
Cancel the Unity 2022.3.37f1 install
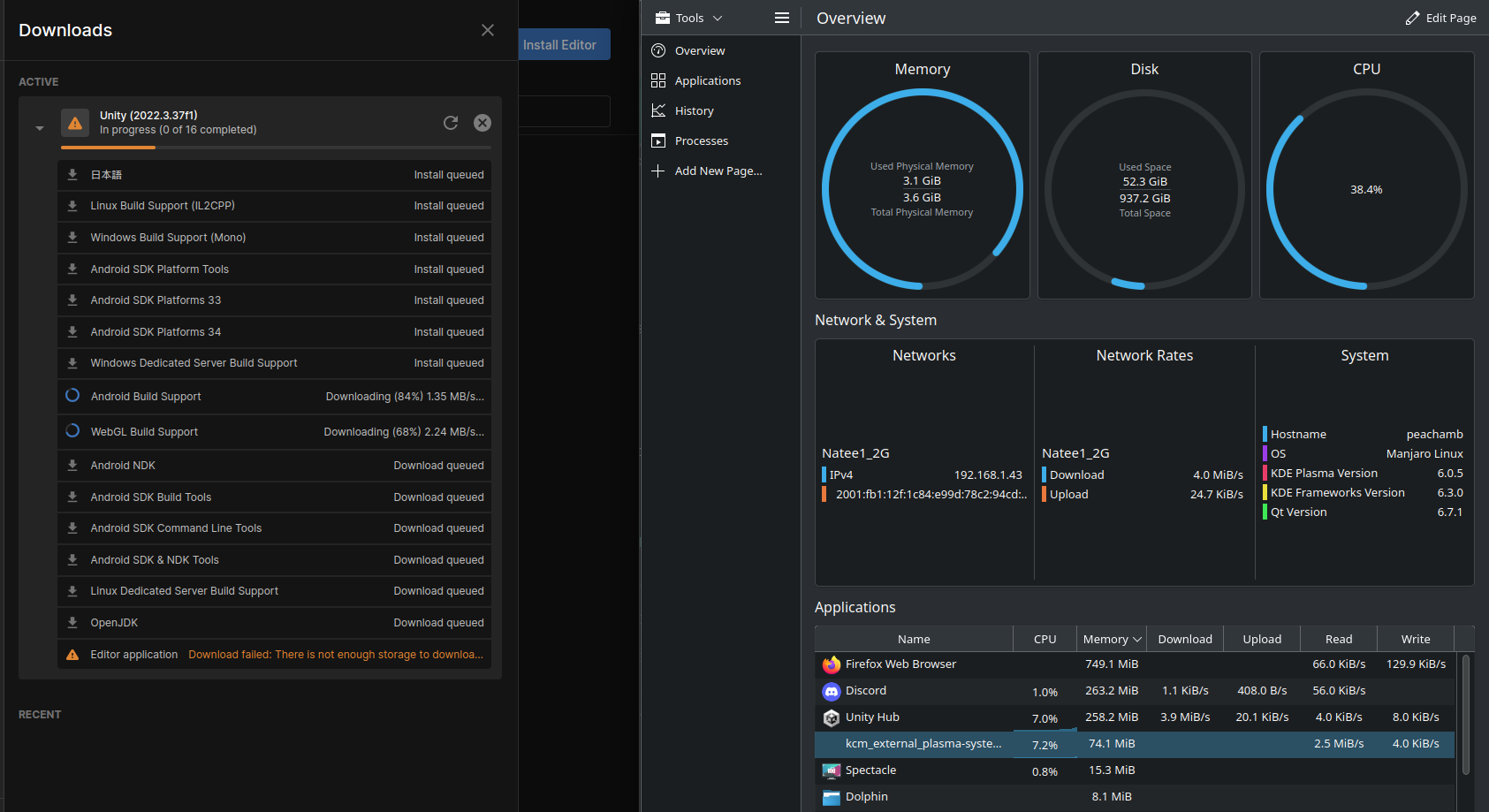pos(482,123)
